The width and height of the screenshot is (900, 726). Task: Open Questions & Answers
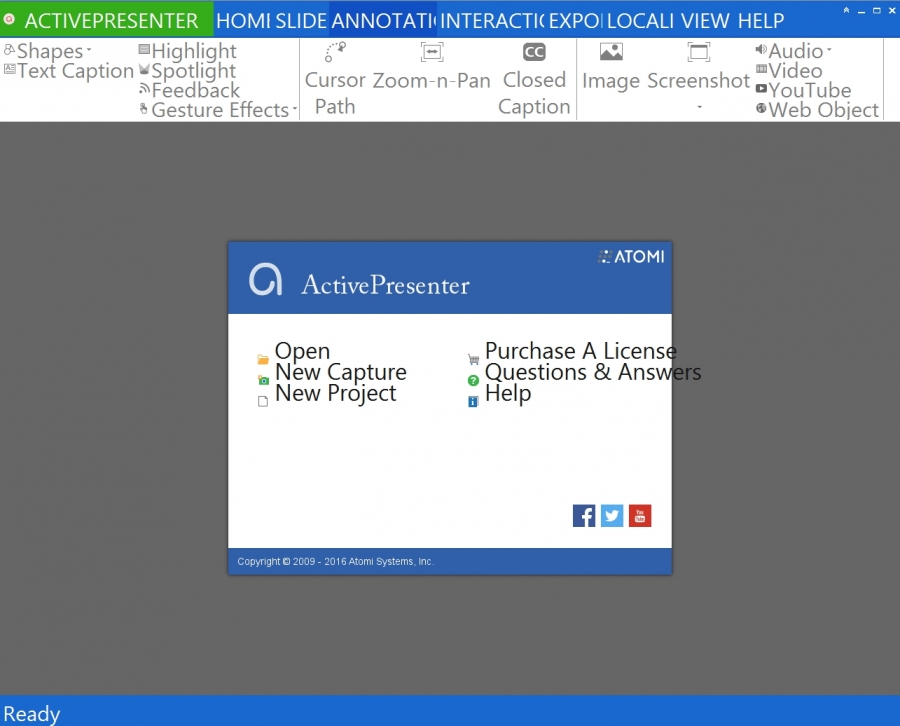click(x=584, y=372)
